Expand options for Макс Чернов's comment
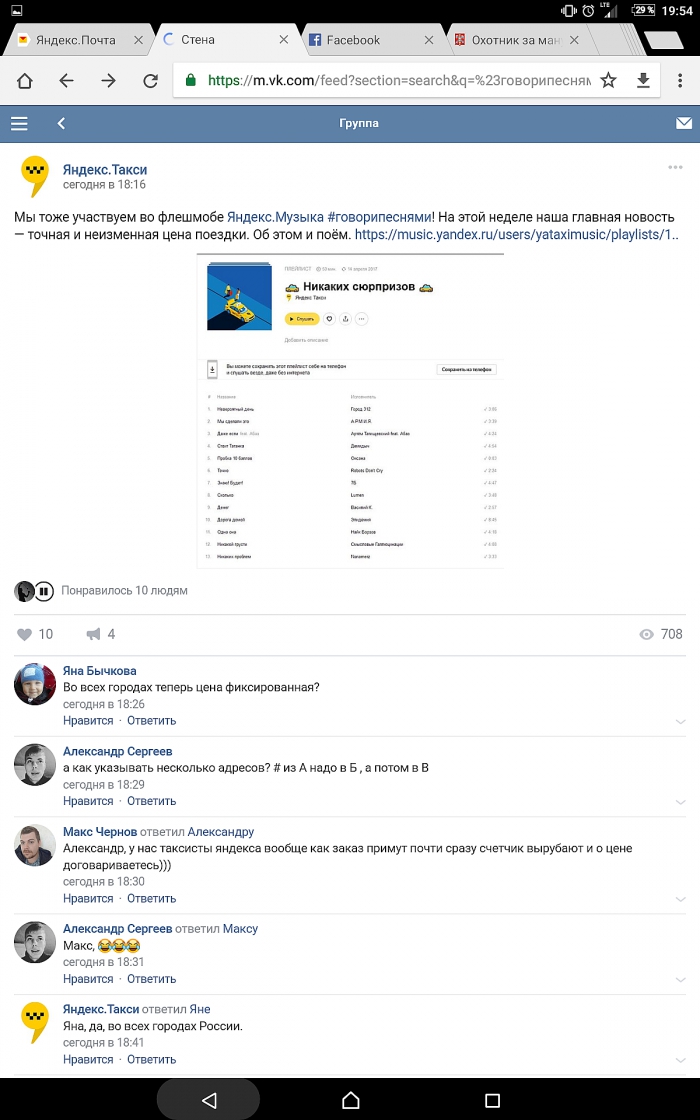This screenshot has width=700, height=1120. coord(680,899)
